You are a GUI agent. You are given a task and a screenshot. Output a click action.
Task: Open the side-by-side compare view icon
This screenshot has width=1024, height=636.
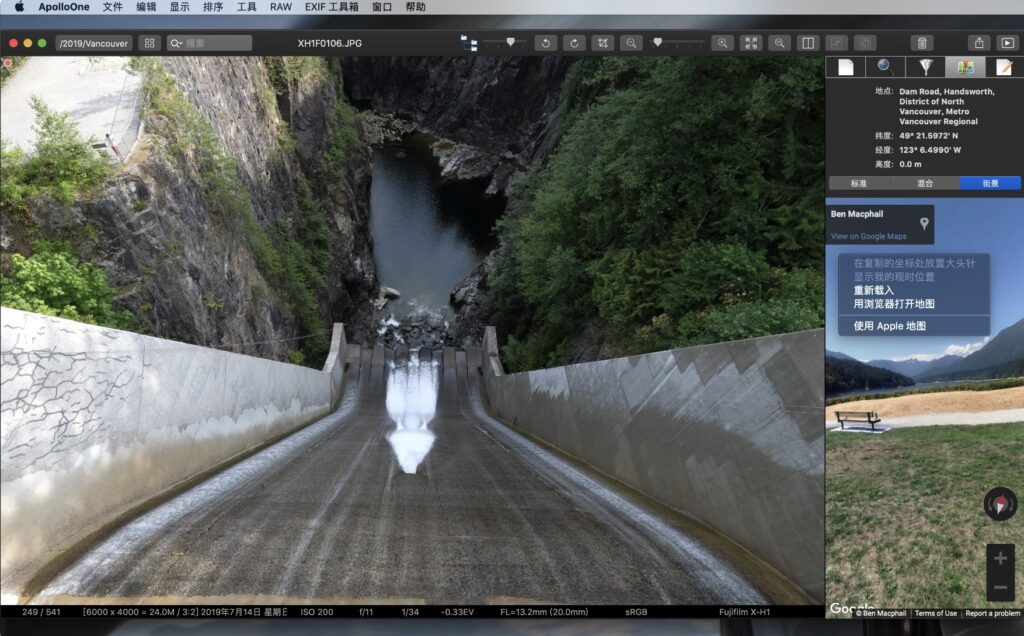click(807, 43)
